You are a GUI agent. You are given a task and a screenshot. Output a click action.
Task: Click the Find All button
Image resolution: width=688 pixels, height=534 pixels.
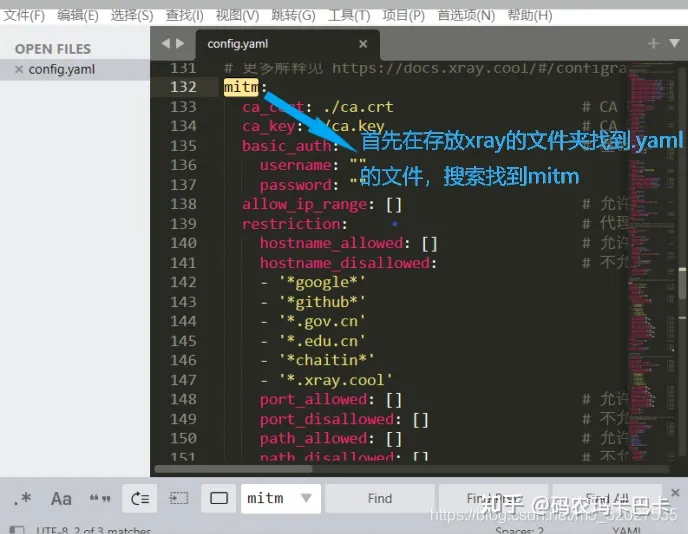click(607, 498)
